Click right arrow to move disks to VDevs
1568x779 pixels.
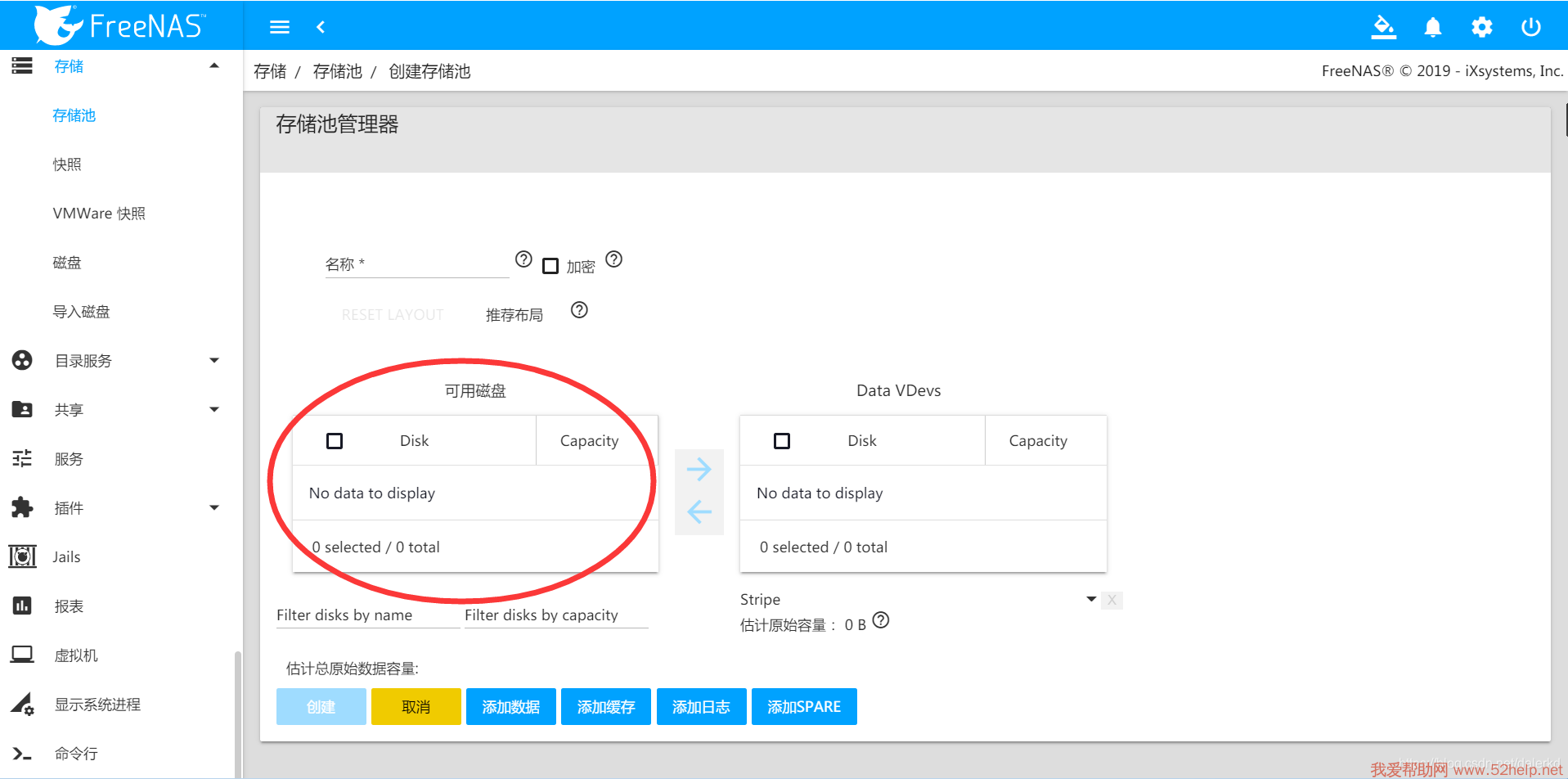pyautogui.click(x=699, y=470)
